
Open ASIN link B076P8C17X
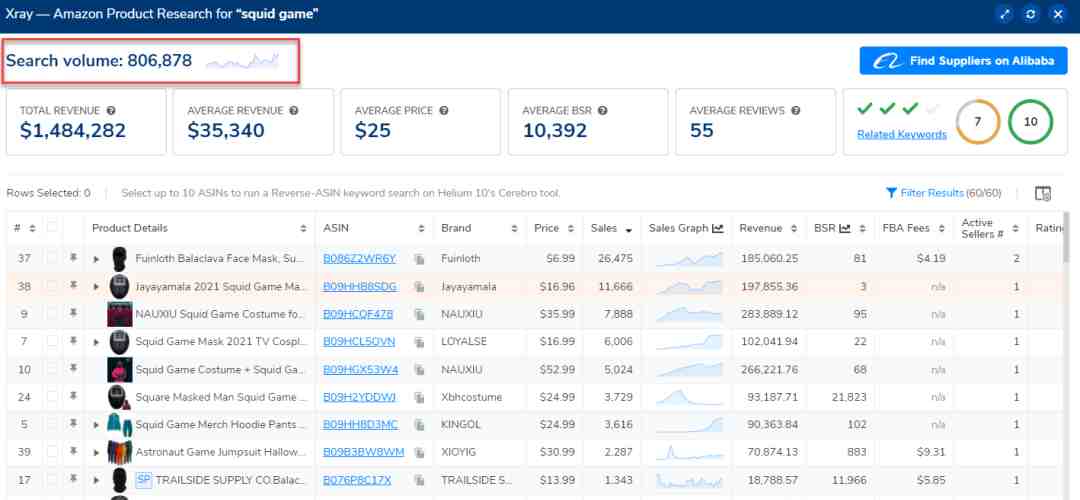click(x=357, y=480)
